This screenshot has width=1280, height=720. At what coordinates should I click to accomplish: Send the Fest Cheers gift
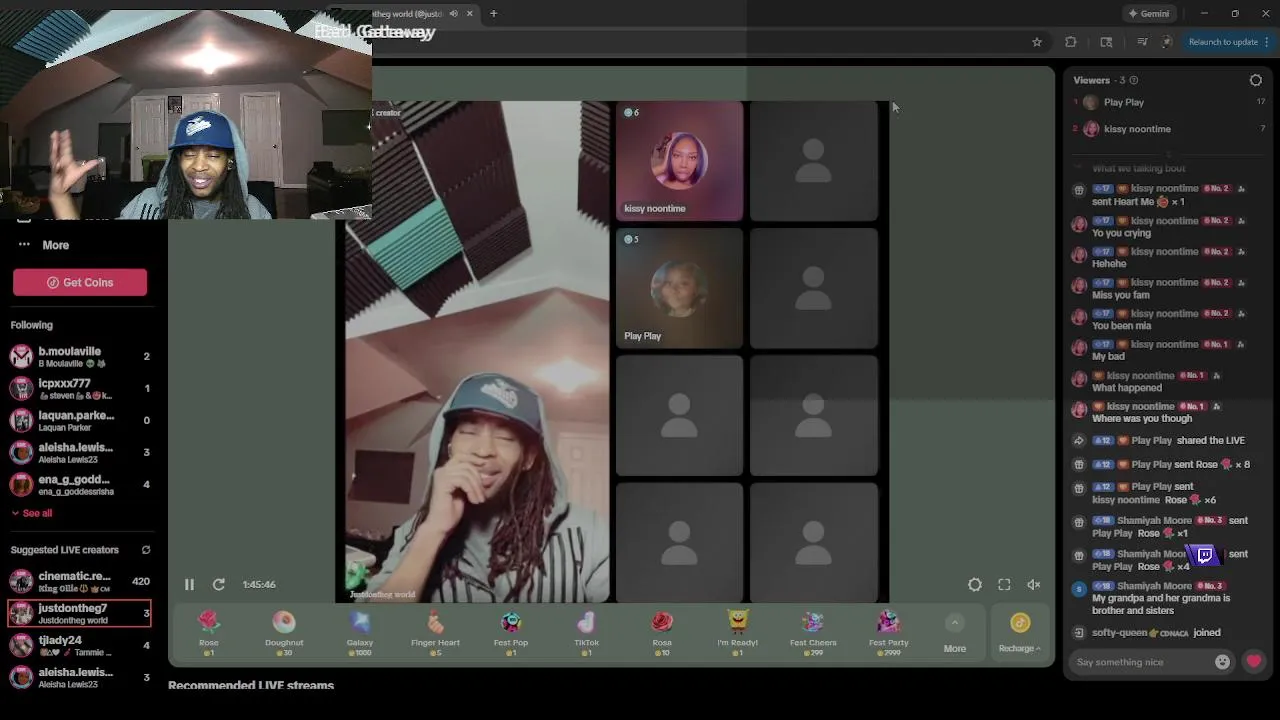pos(813,633)
